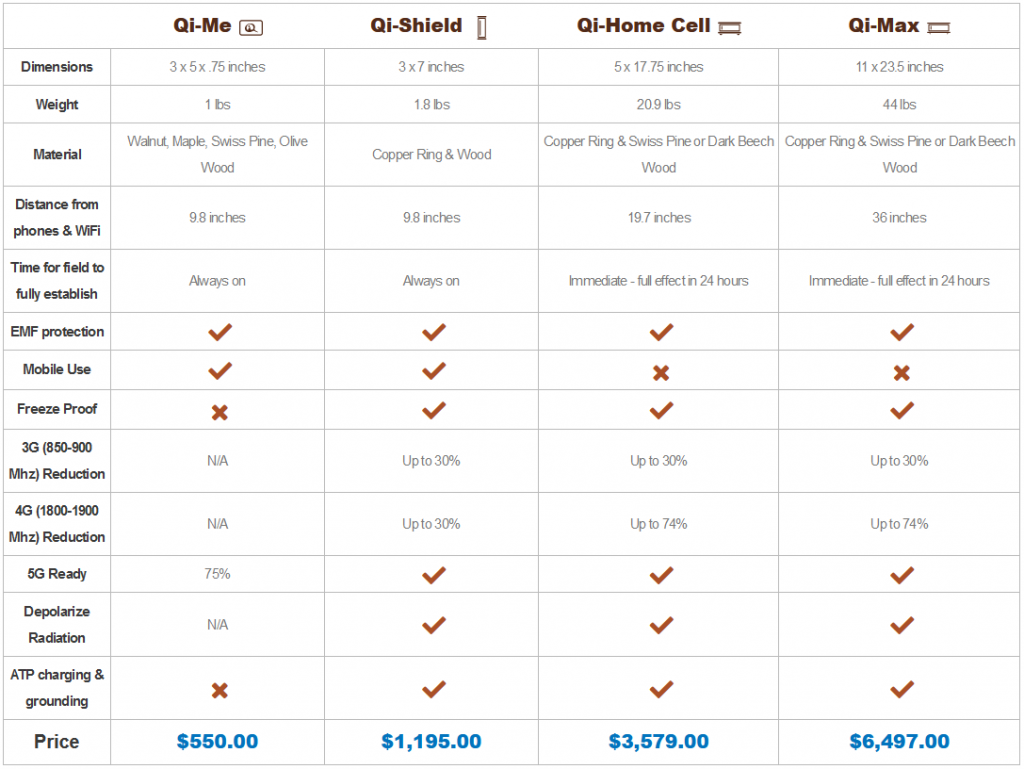Click the Qi-Home Cell device icon
Screen dimensions: 1024x769
pos(729,27)
